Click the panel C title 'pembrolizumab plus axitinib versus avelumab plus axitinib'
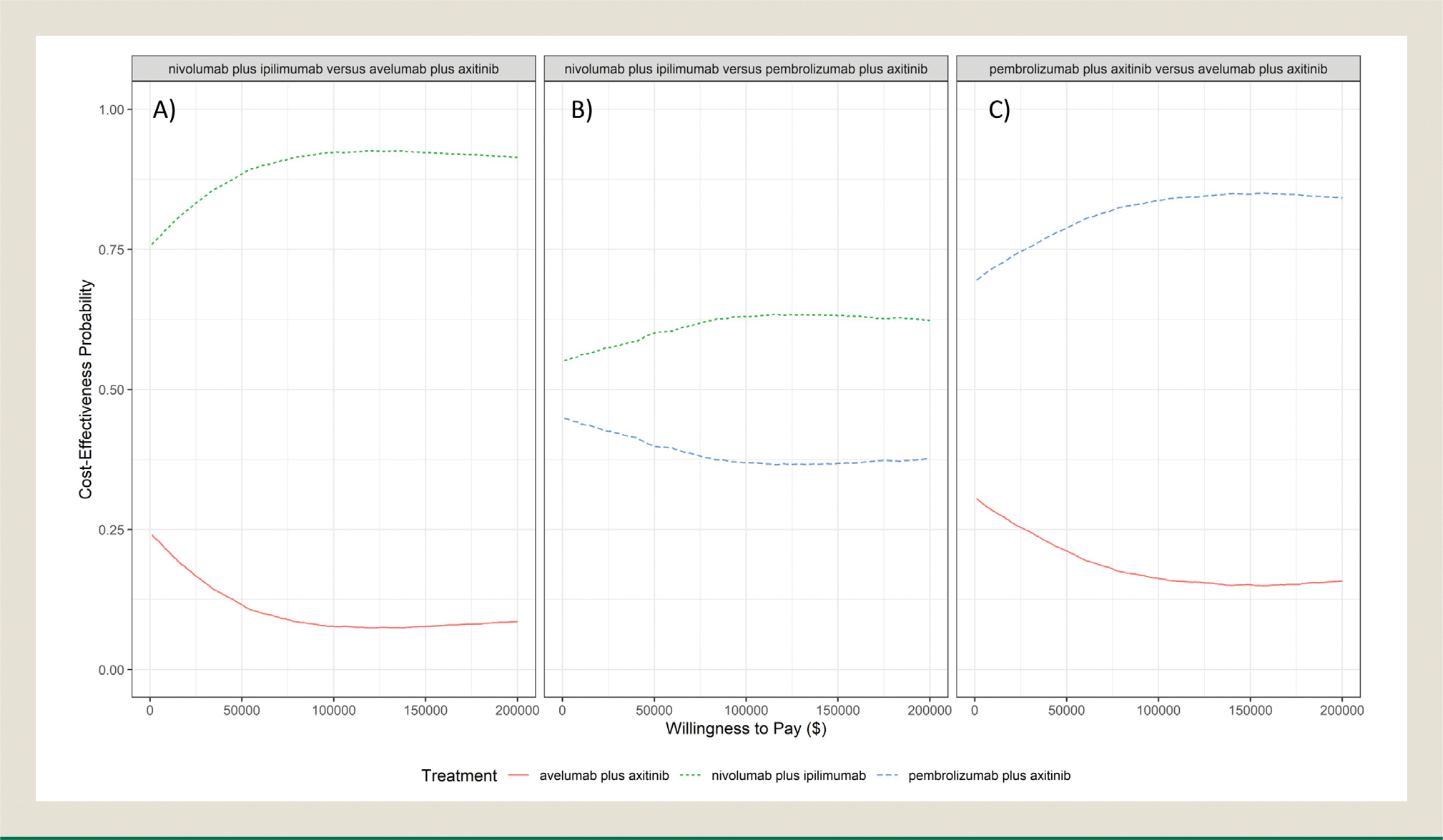The image size is (1443, 840). click(1158, 69)
